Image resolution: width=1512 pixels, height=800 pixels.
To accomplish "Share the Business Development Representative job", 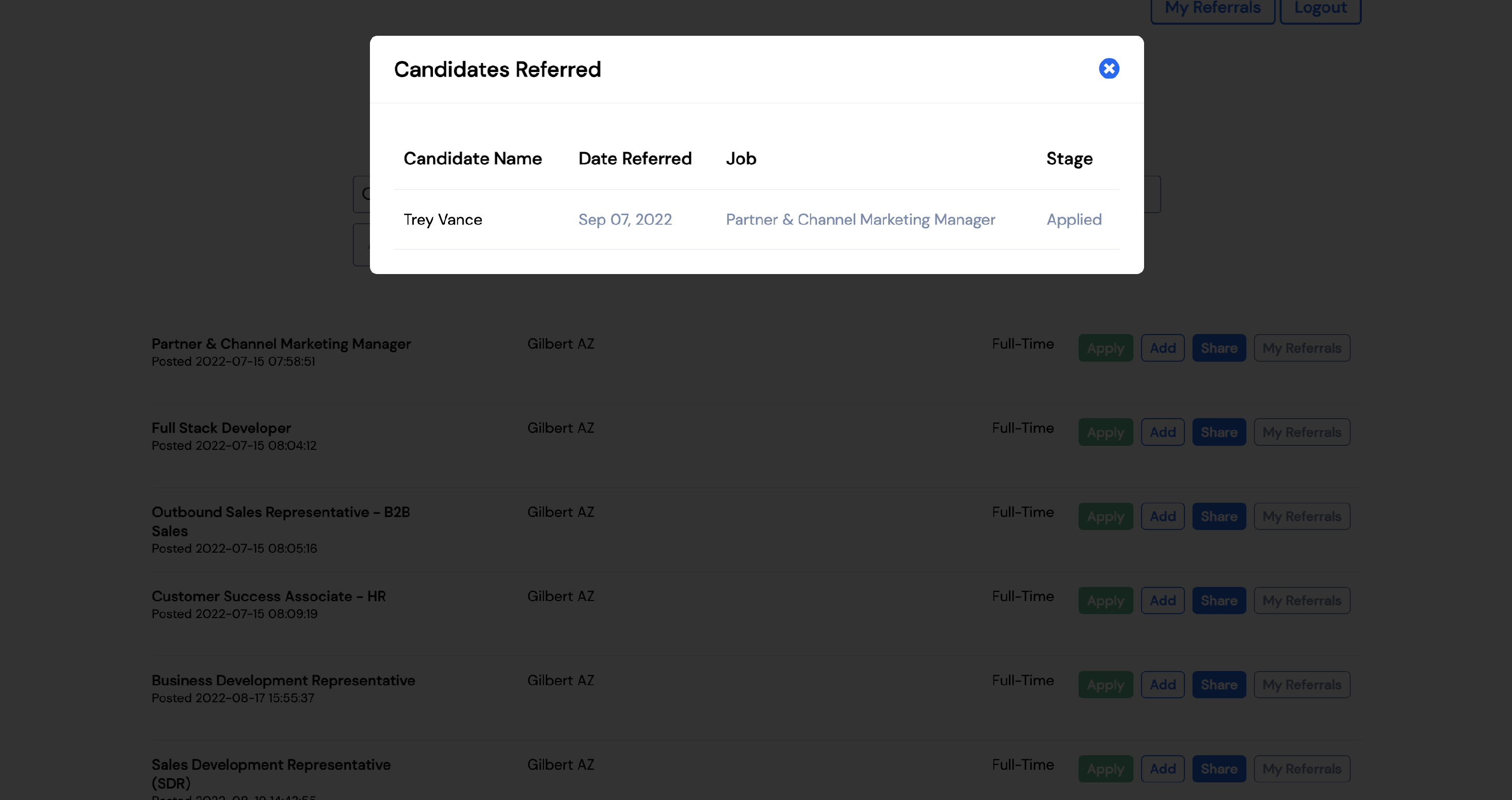I will pyautogui.click(x=1219, y=685).
